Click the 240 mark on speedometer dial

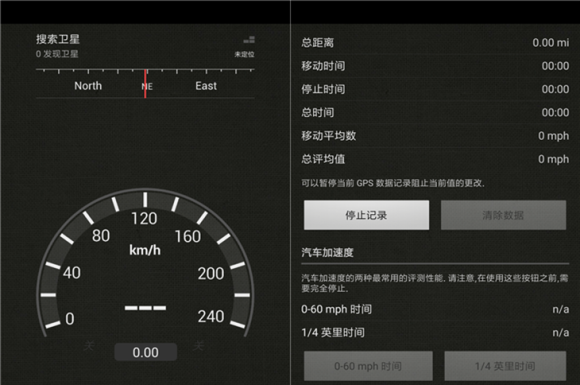pos(211,317)
